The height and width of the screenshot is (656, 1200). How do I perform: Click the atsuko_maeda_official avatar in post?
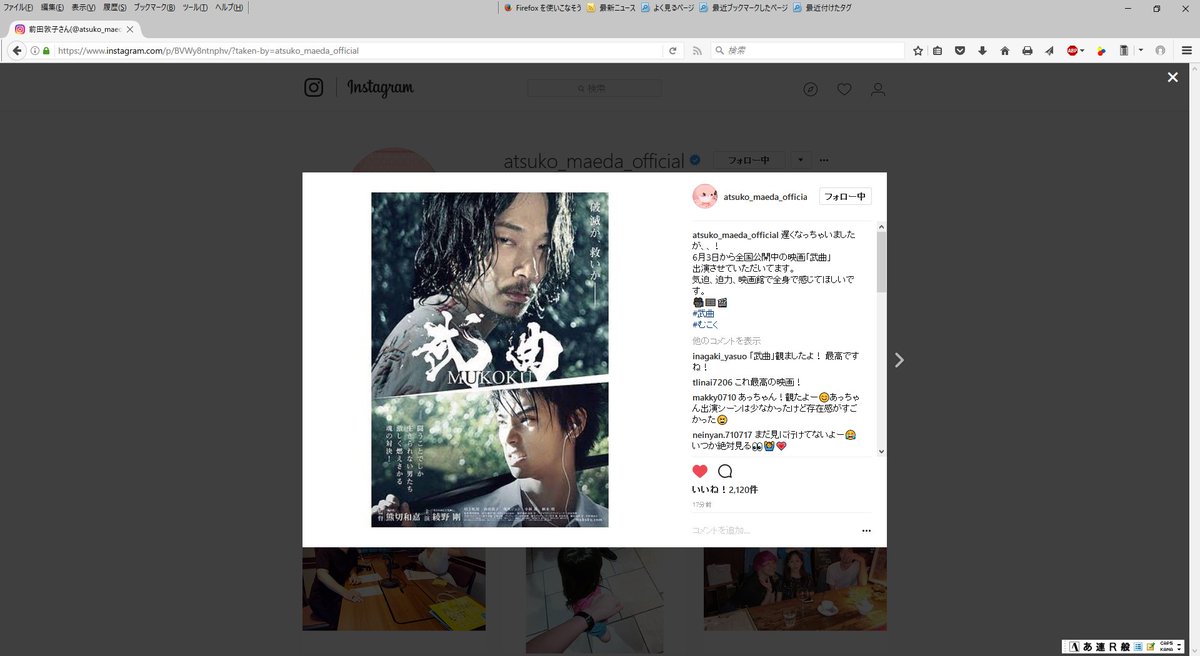[704, 196]
